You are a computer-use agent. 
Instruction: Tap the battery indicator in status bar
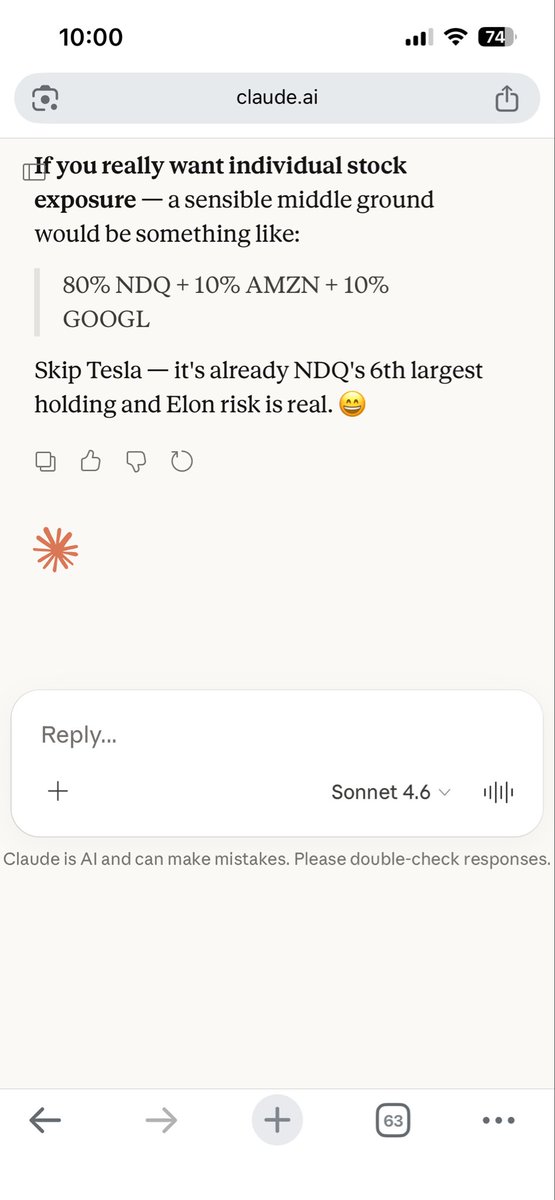tap(494, 37)
